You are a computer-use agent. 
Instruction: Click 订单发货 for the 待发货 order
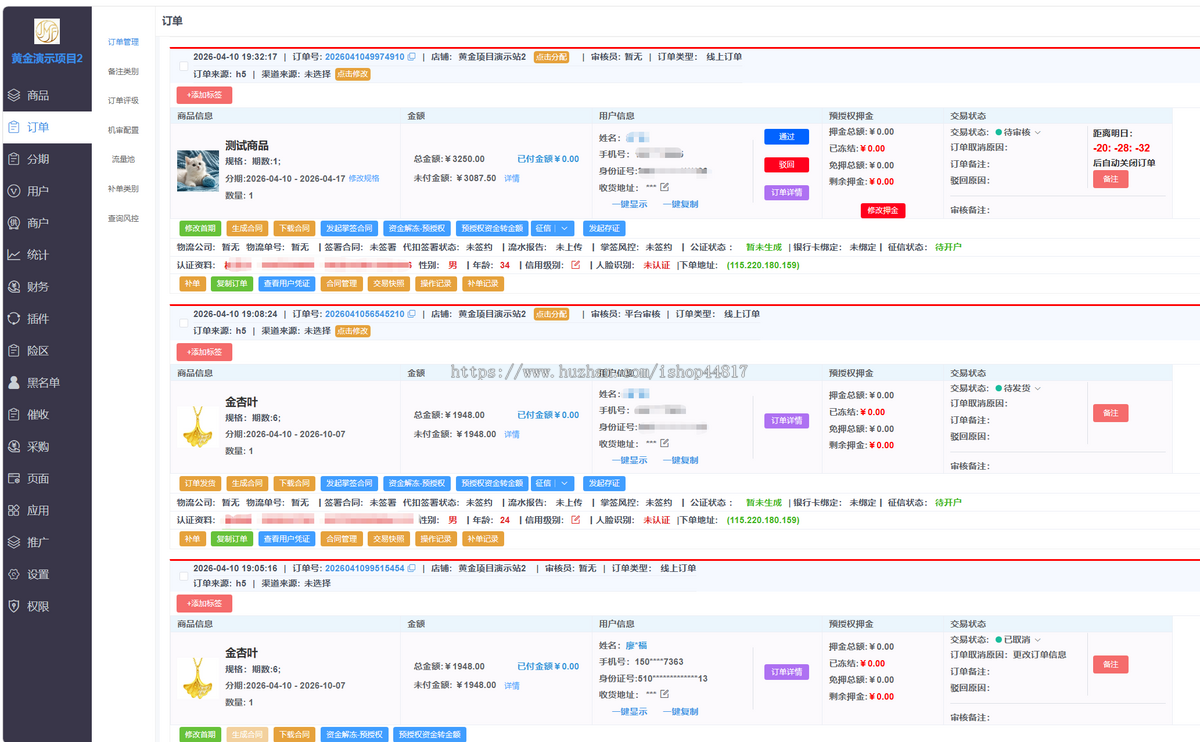click(x=200, y=483)
